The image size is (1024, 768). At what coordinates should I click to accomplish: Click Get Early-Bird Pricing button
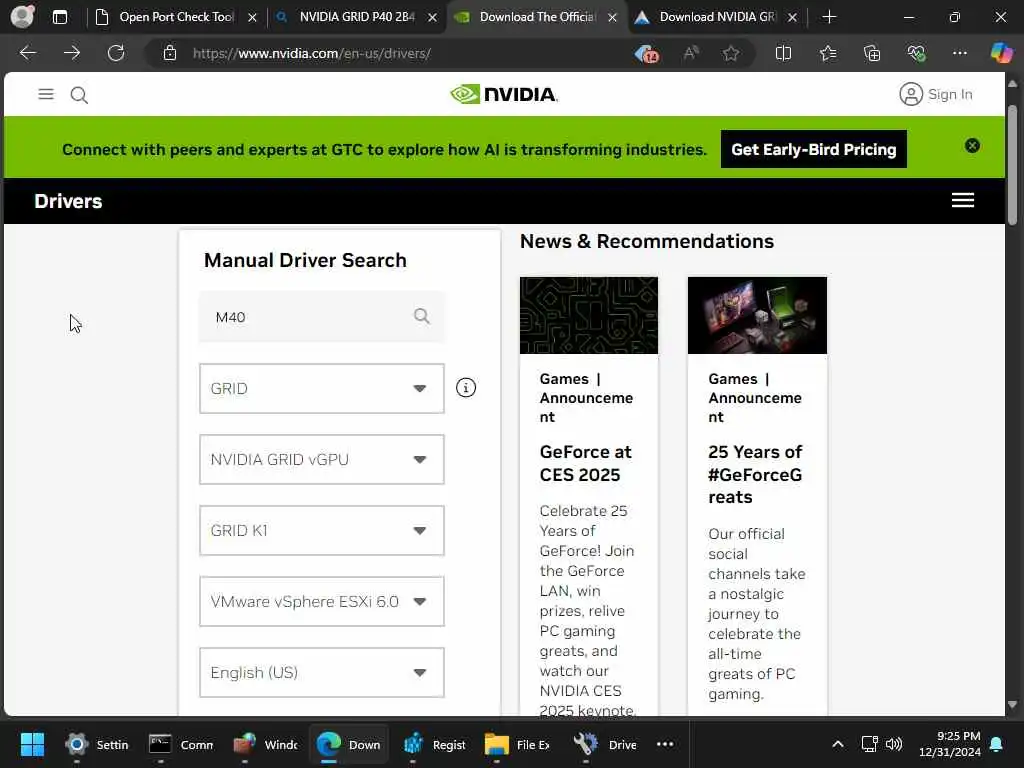pos(814,150)
